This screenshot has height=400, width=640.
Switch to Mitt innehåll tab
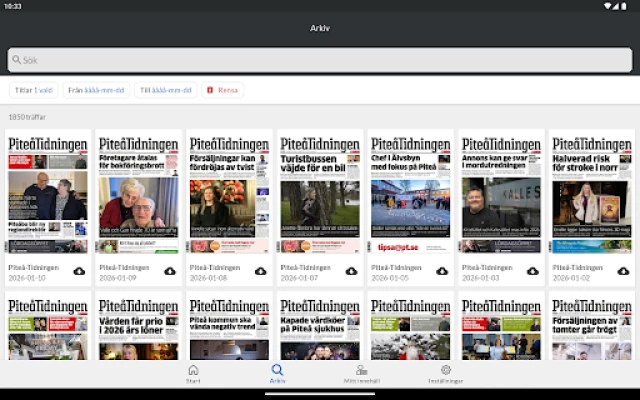[x=362, y=373]
